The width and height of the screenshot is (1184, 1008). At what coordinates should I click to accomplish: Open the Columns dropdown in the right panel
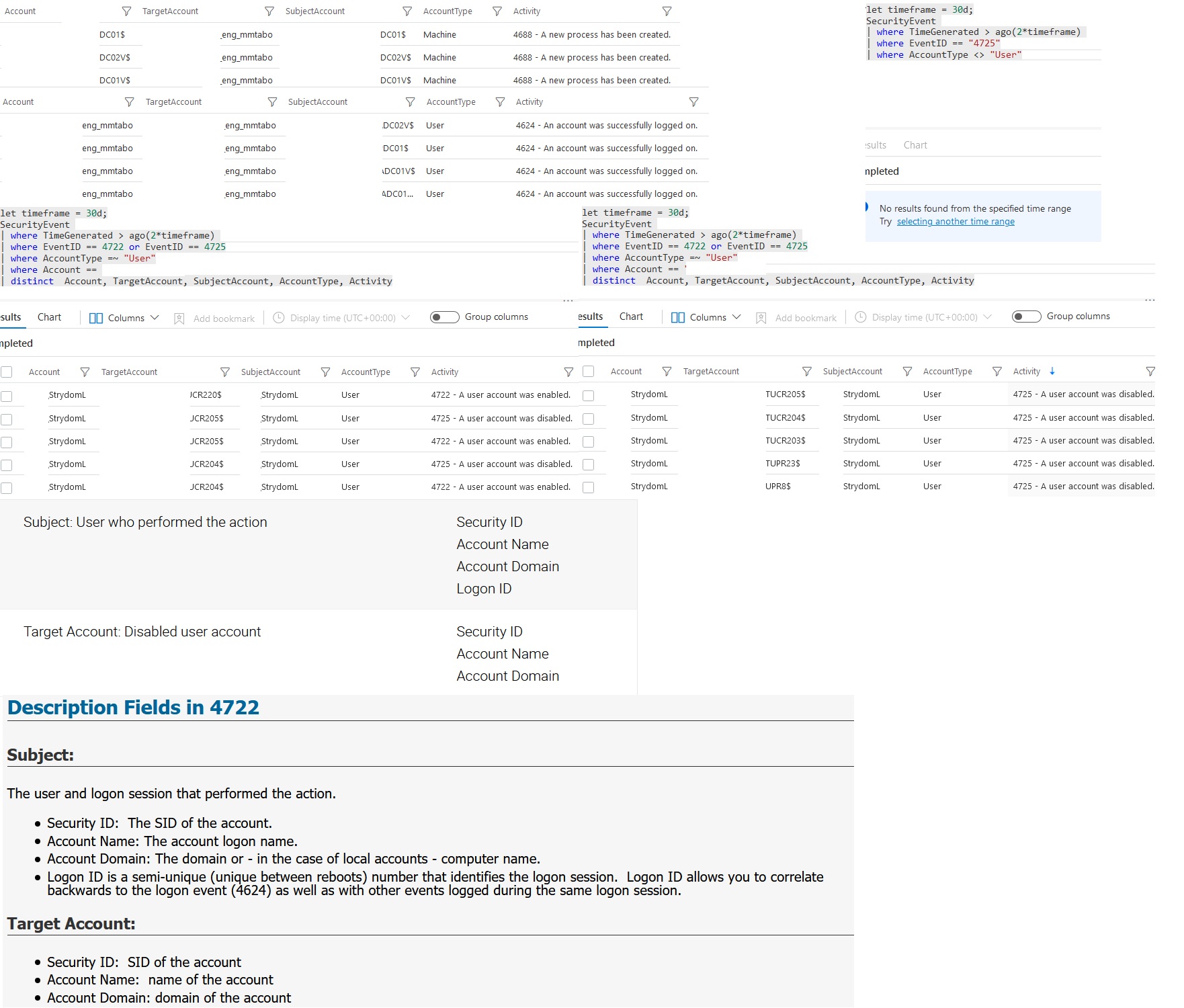[705, 317]
